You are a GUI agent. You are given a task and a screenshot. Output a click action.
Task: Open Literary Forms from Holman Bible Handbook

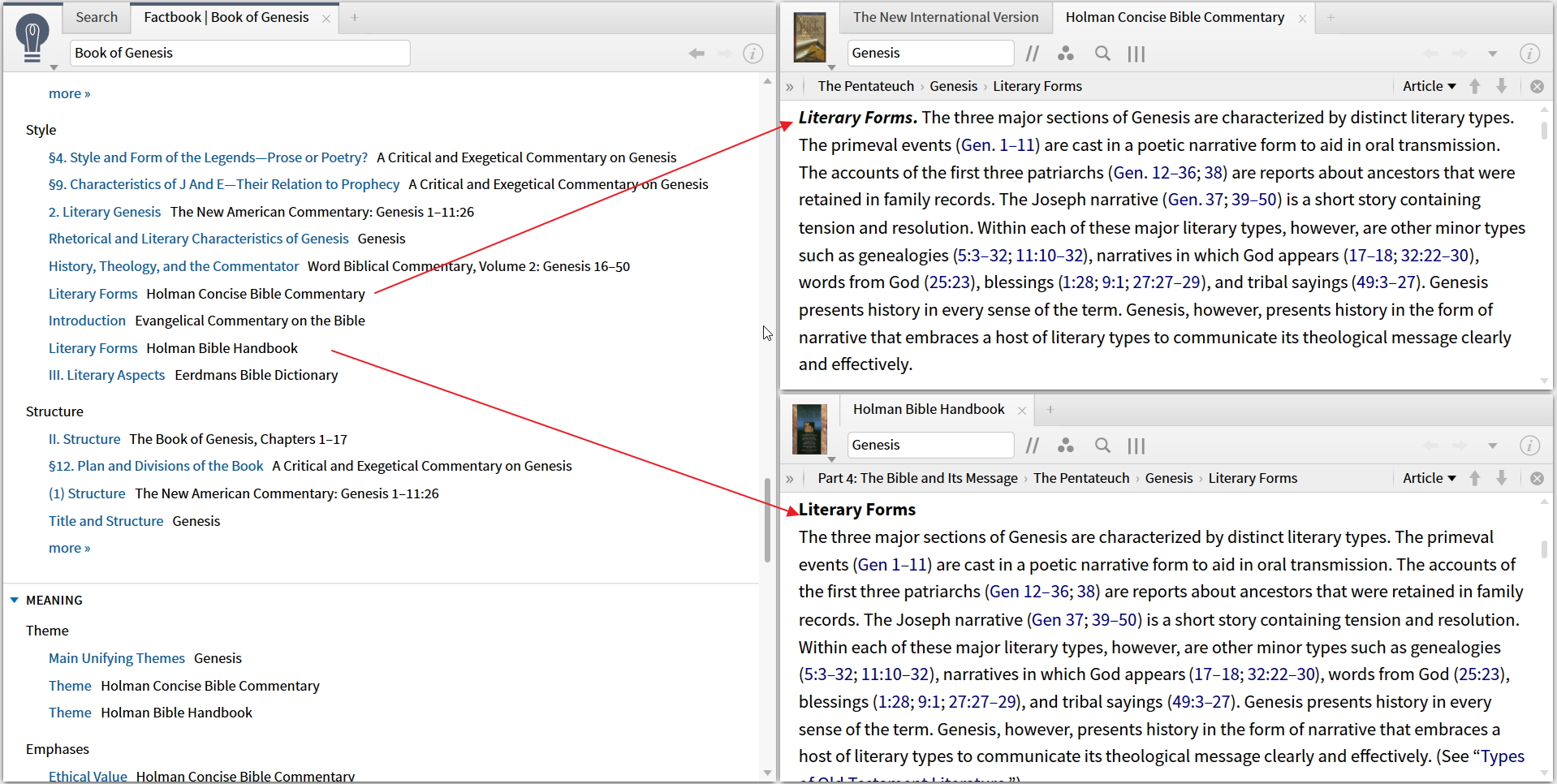click(x=93, y=348)
